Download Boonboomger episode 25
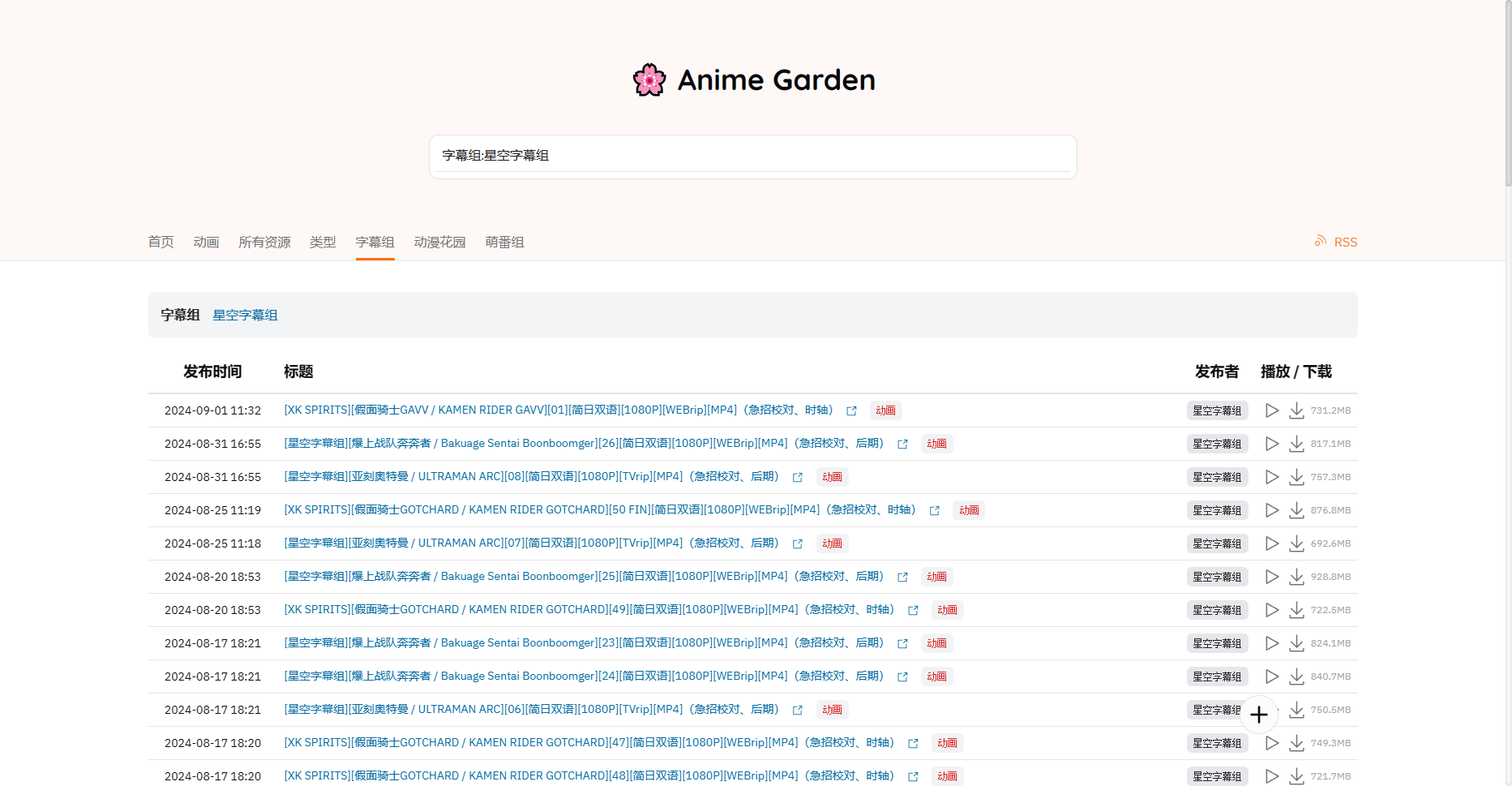This screenshot has width=1512, height=786. pyautogui.click(x=1297, y=577)
